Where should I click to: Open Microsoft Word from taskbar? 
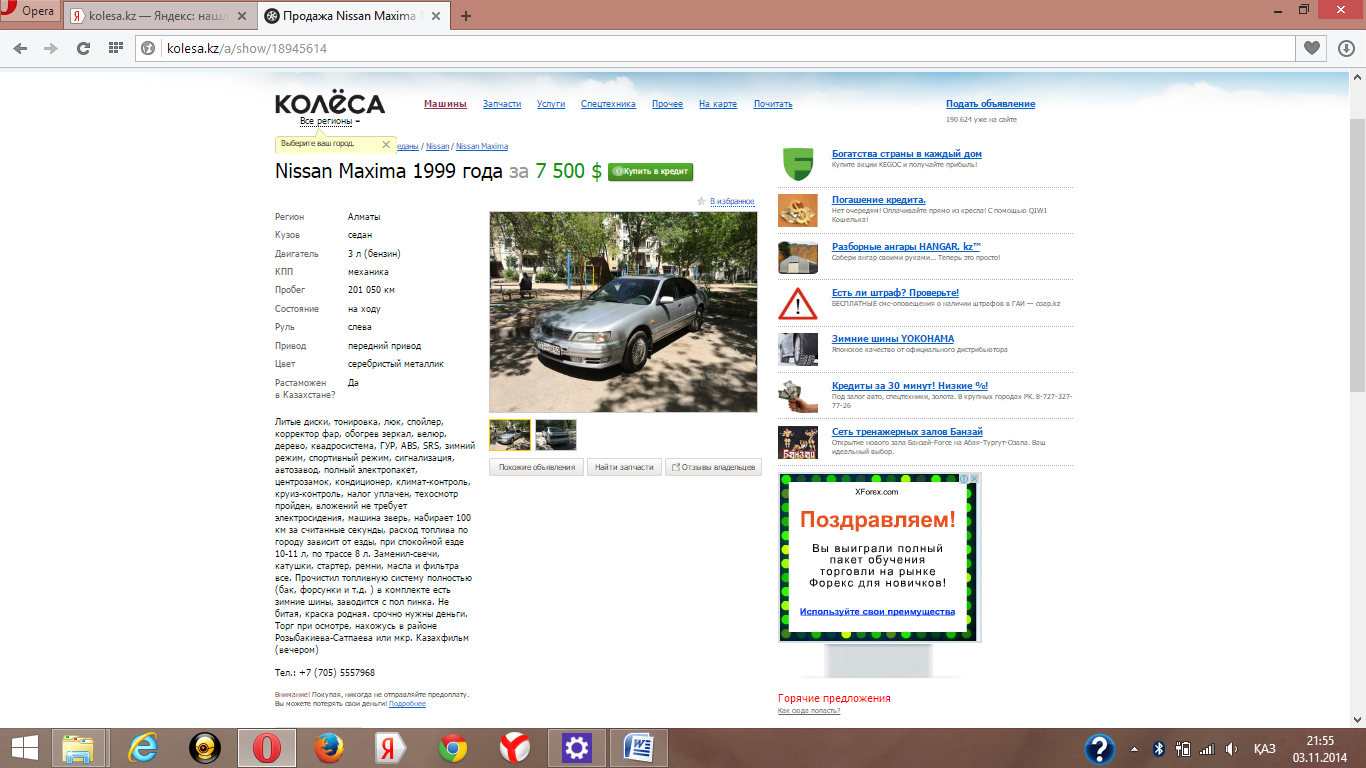point(638,748)
